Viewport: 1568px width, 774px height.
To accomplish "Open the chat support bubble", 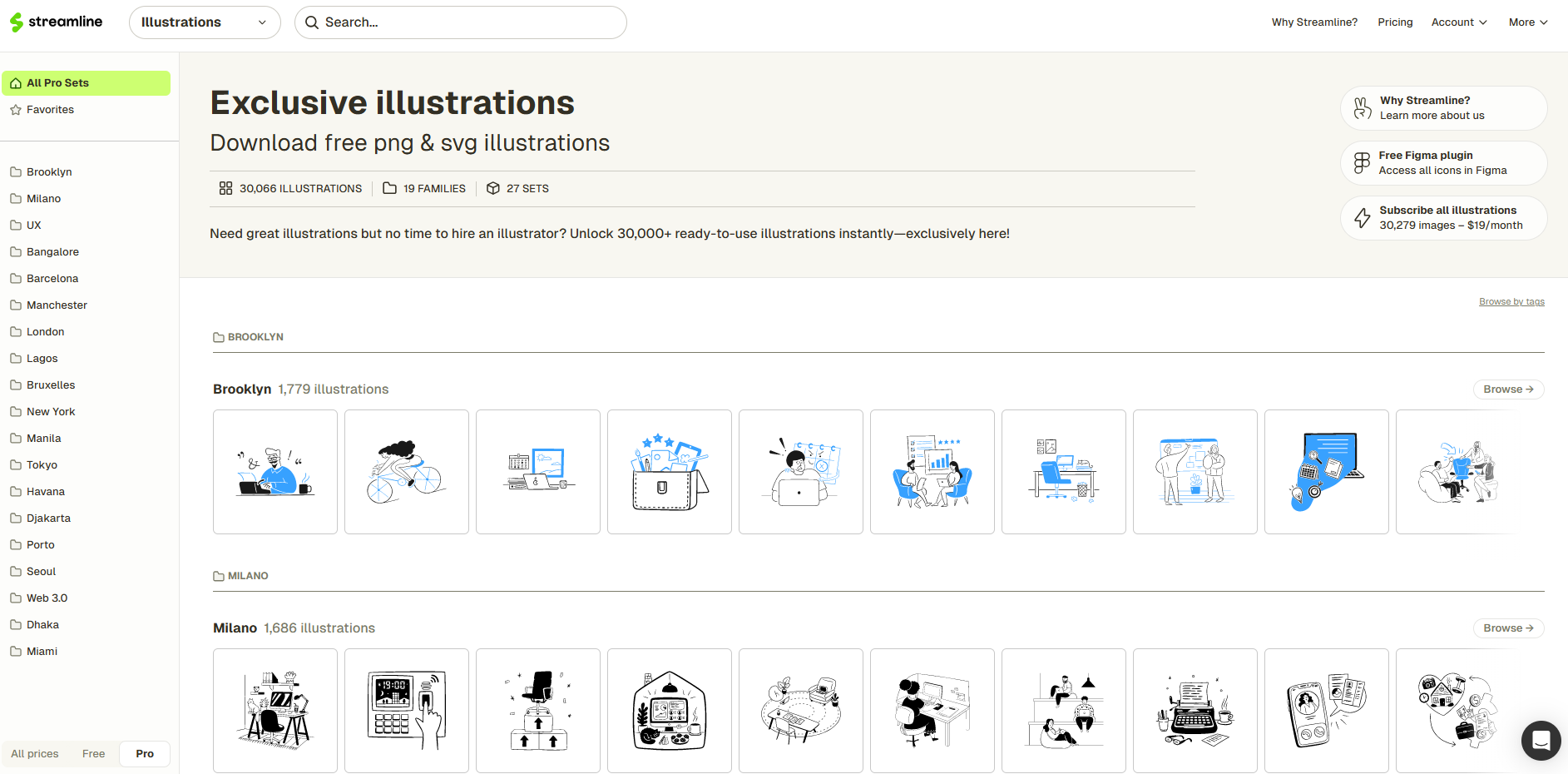I will coord(1541,740).
